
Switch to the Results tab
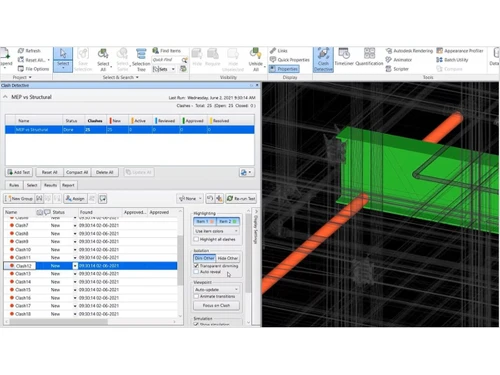pyautogui.click(x=50, y=185)
